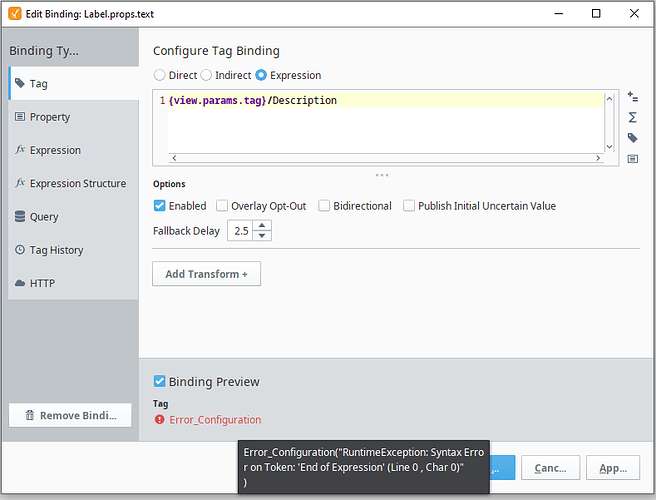The width and height of the screenshot is (656, 500).
Task: Open the sigma functions icon
Action: (x=633, y=117)
